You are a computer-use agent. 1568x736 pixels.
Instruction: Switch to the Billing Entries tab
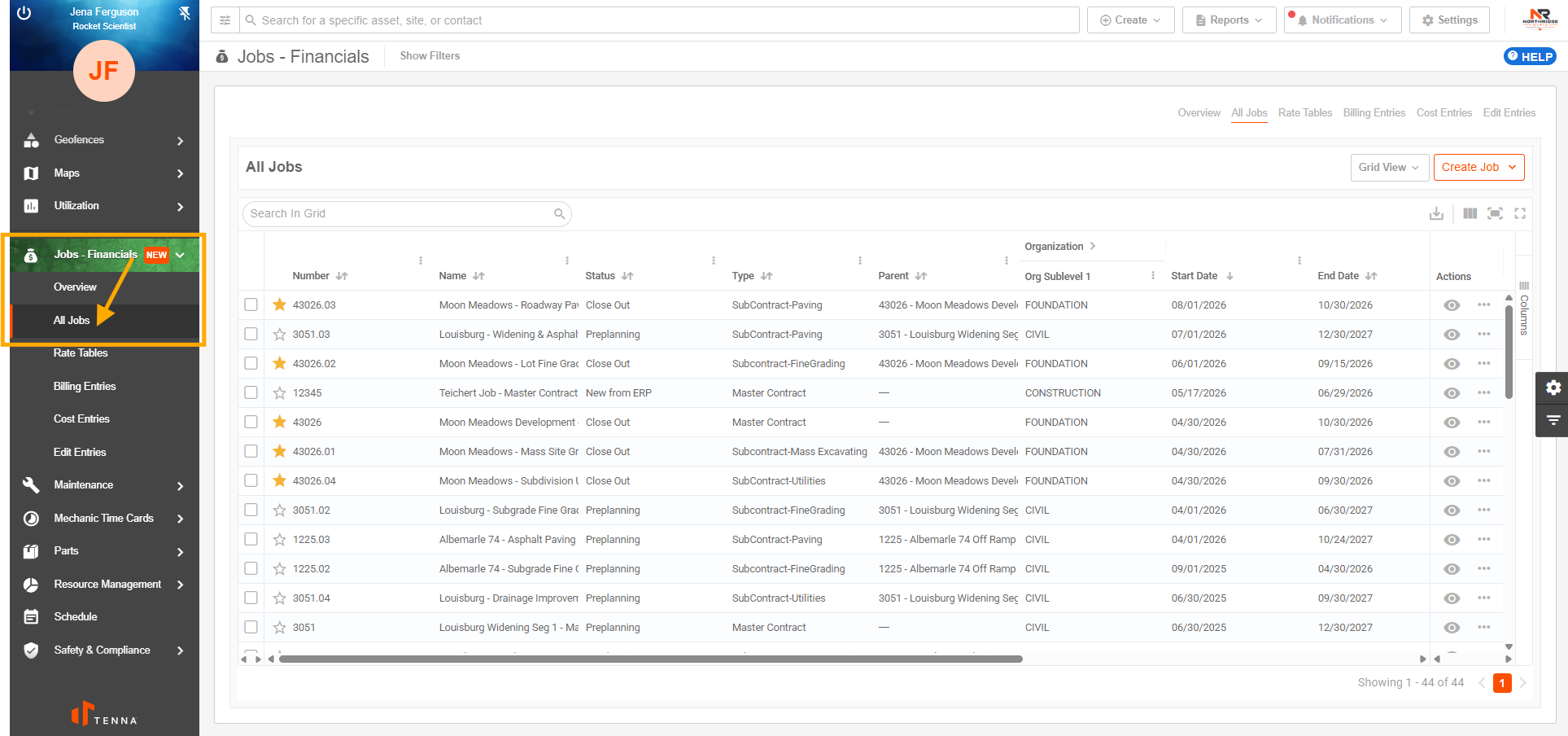tap(1374, 113)
